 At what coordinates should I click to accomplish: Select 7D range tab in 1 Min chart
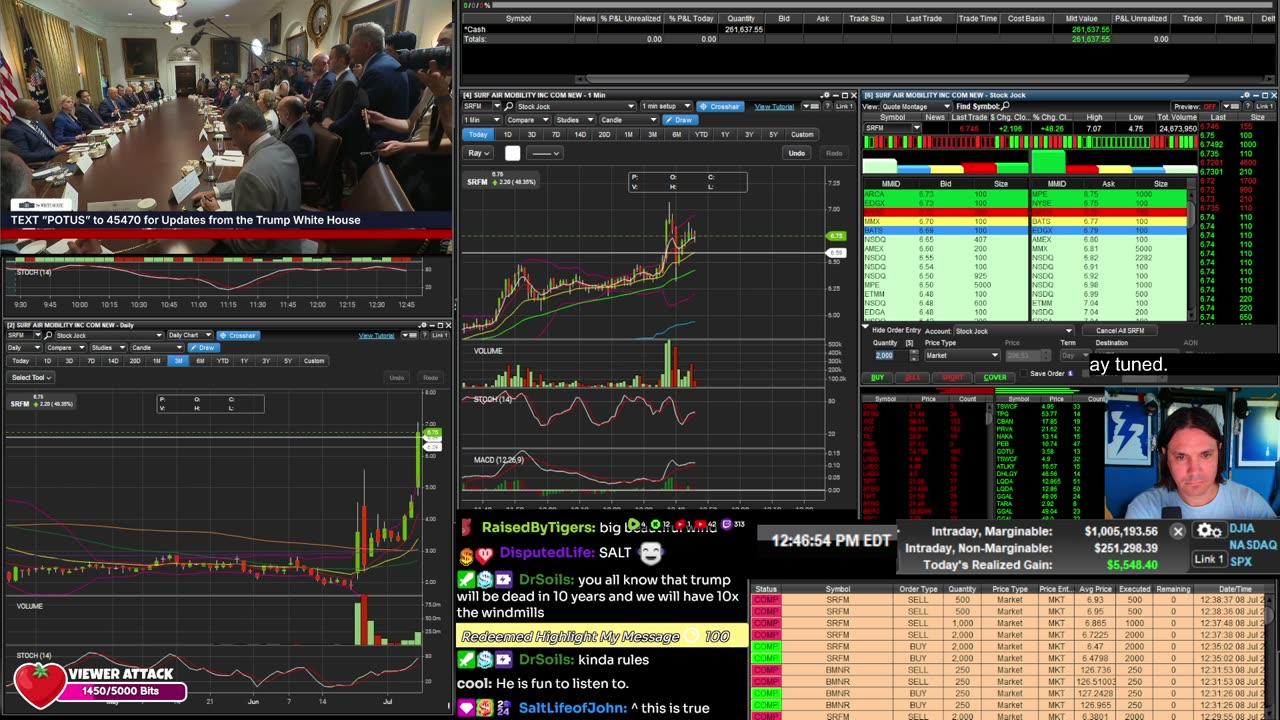pos(556,135)
